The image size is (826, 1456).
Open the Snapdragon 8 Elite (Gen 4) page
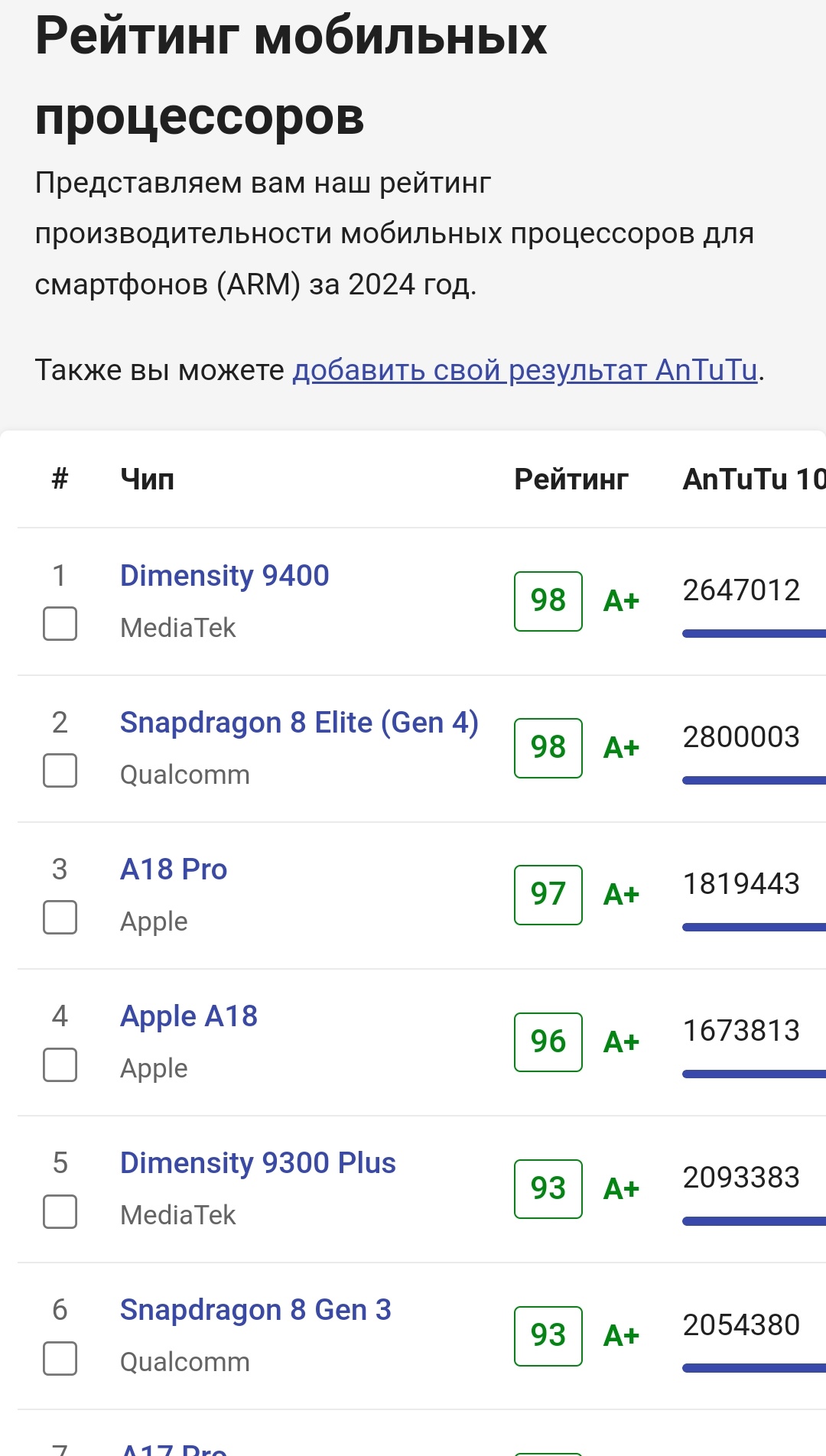click(298, 722)
